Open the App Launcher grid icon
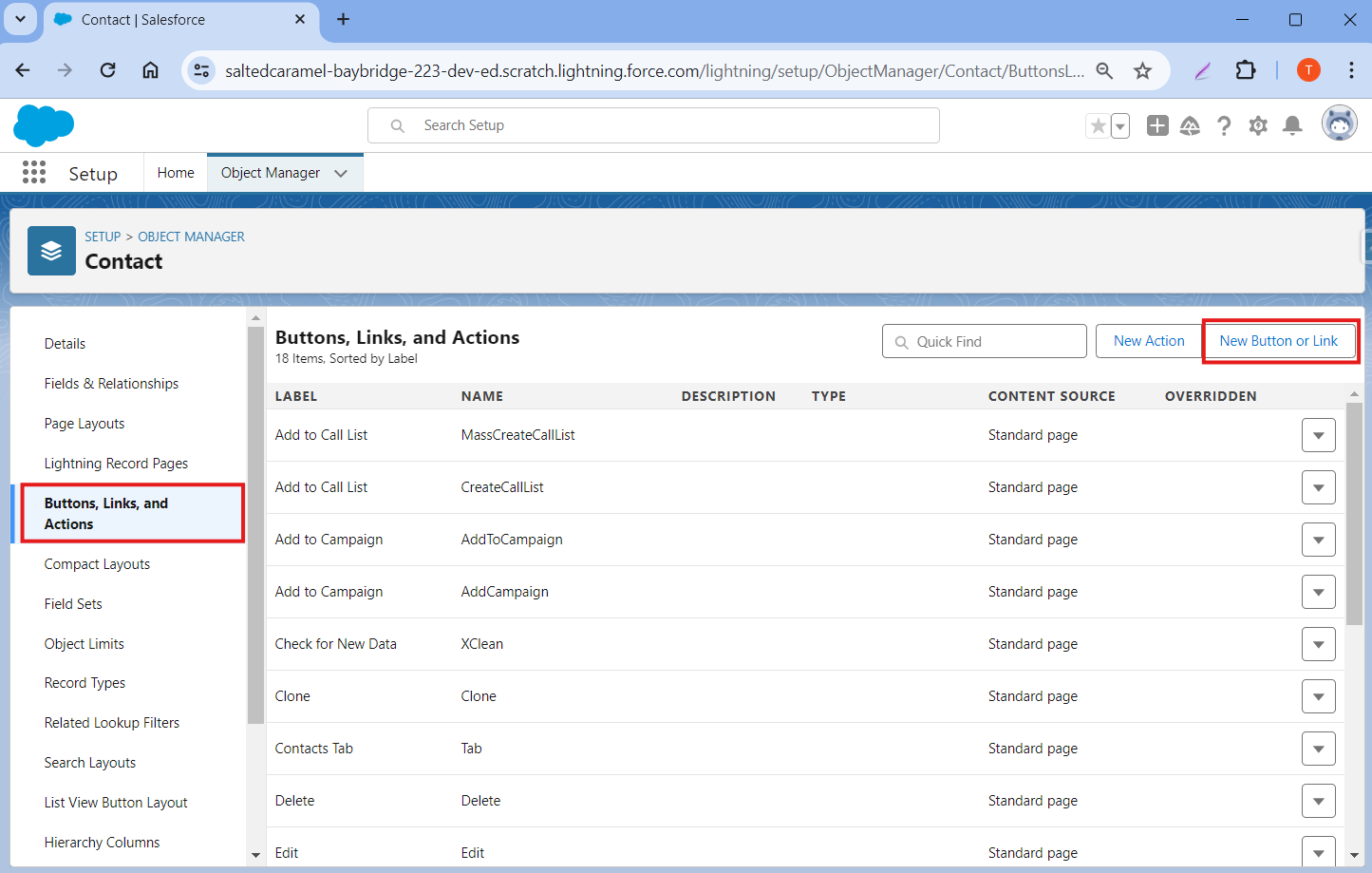The image size is (1372, 873). [x=34, y=172]
